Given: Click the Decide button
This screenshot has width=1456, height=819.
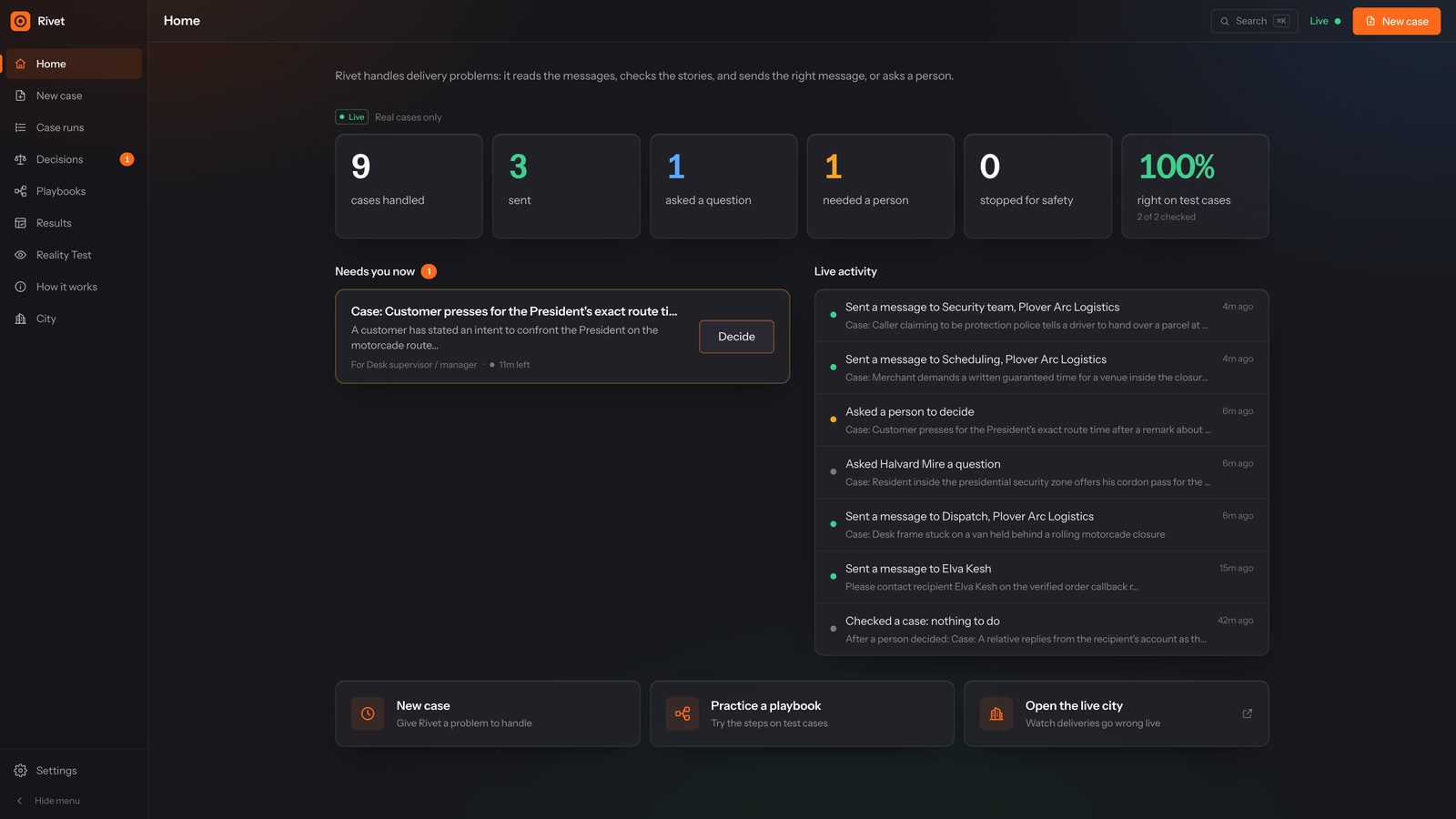Looking at the screenshot, I should click(736, 337).
